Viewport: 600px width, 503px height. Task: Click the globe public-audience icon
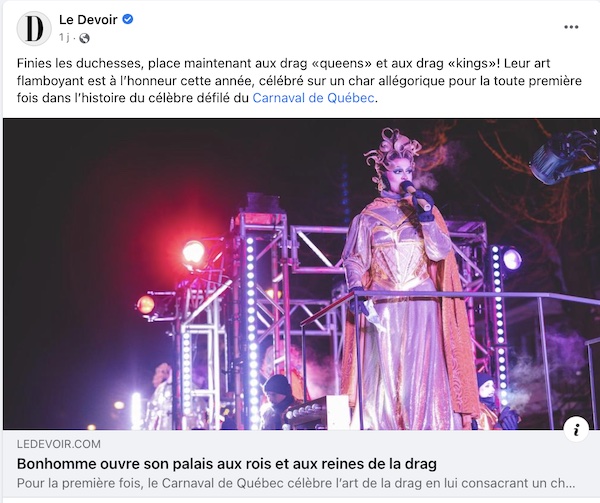click(84, 38)
